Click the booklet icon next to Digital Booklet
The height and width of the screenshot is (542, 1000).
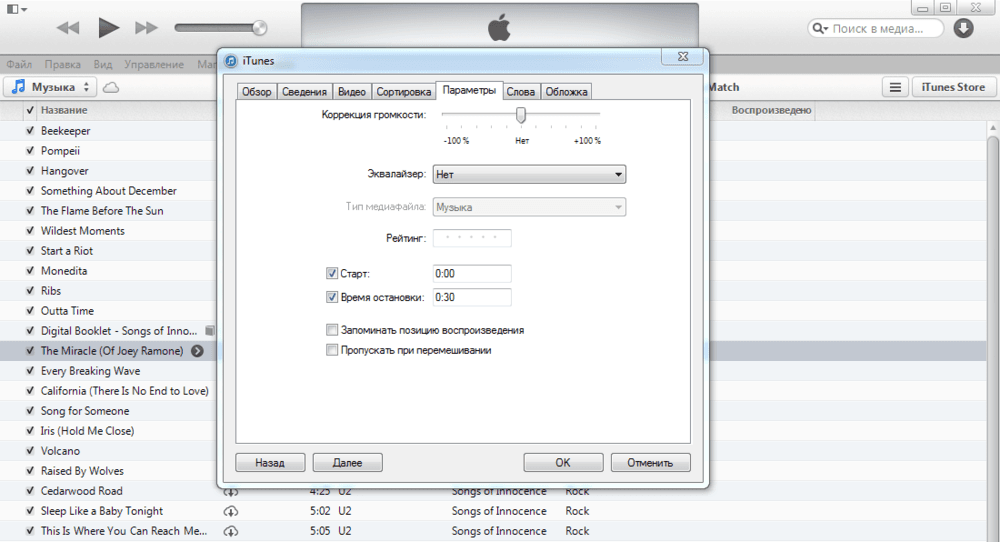pyautogui.click(x=209, y=330)
